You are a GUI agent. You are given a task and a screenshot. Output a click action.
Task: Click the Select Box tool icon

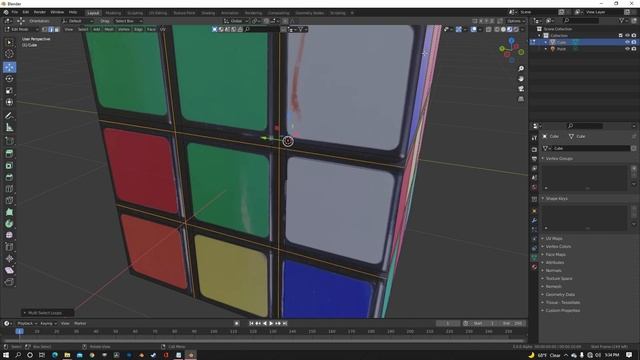[x=9, y=42]
